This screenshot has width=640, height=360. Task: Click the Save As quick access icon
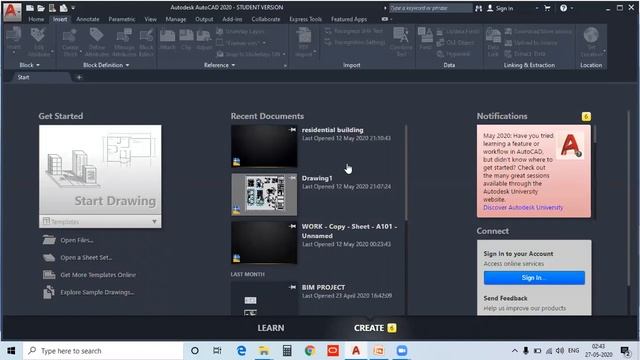pos(64,8)
